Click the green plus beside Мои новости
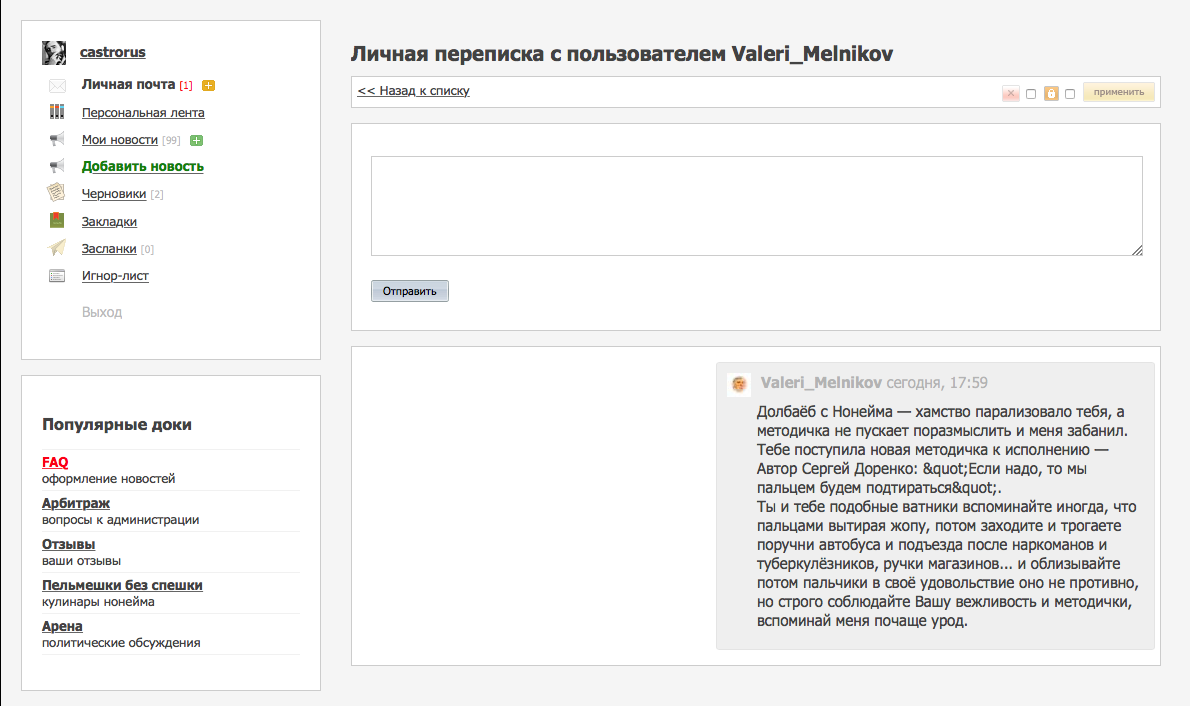The width and height of the screenshot is (1190, 706). click(196, 140)
